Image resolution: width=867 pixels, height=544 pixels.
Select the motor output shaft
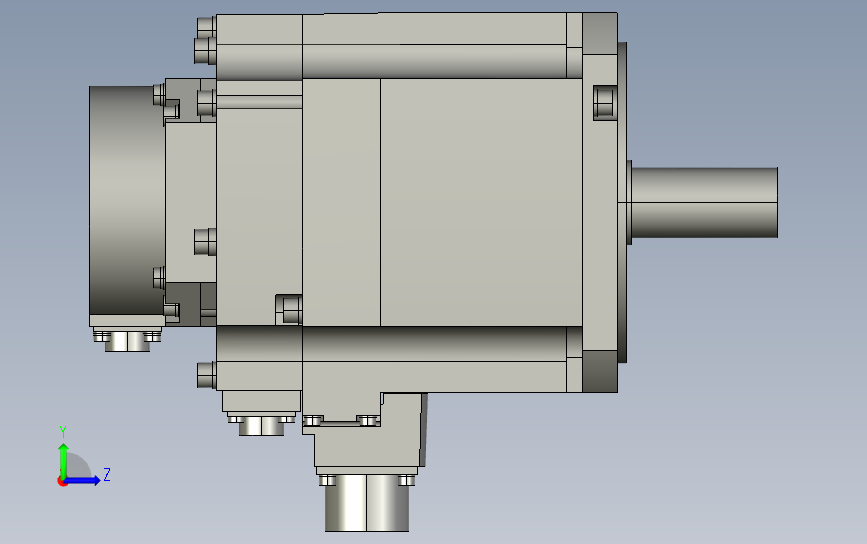pos(704,202)
